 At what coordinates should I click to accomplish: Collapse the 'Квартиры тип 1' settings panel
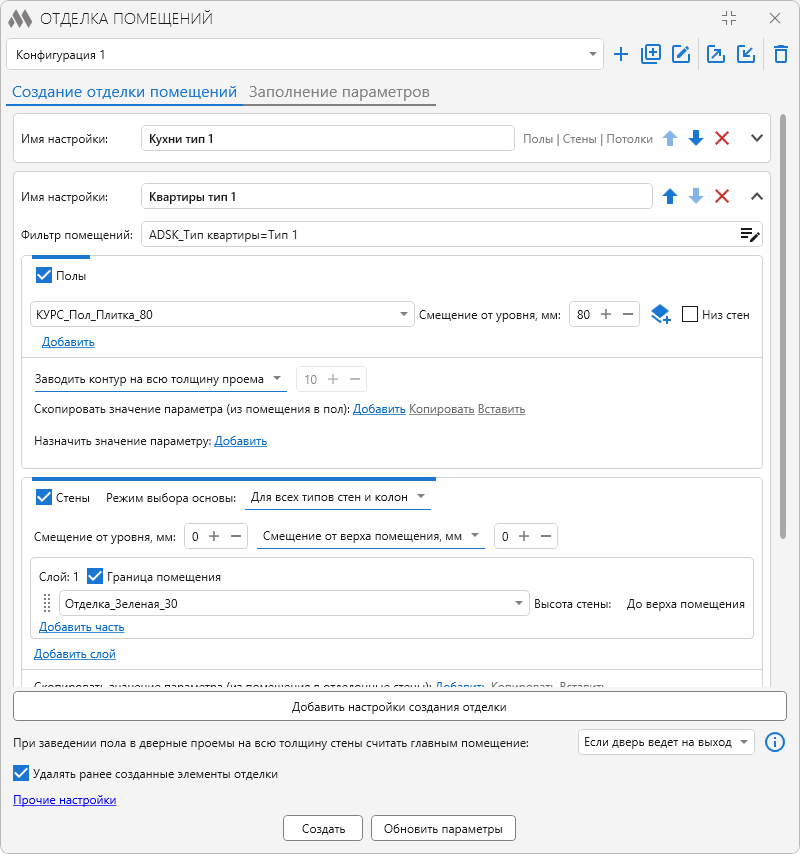[x=757, y=196]
